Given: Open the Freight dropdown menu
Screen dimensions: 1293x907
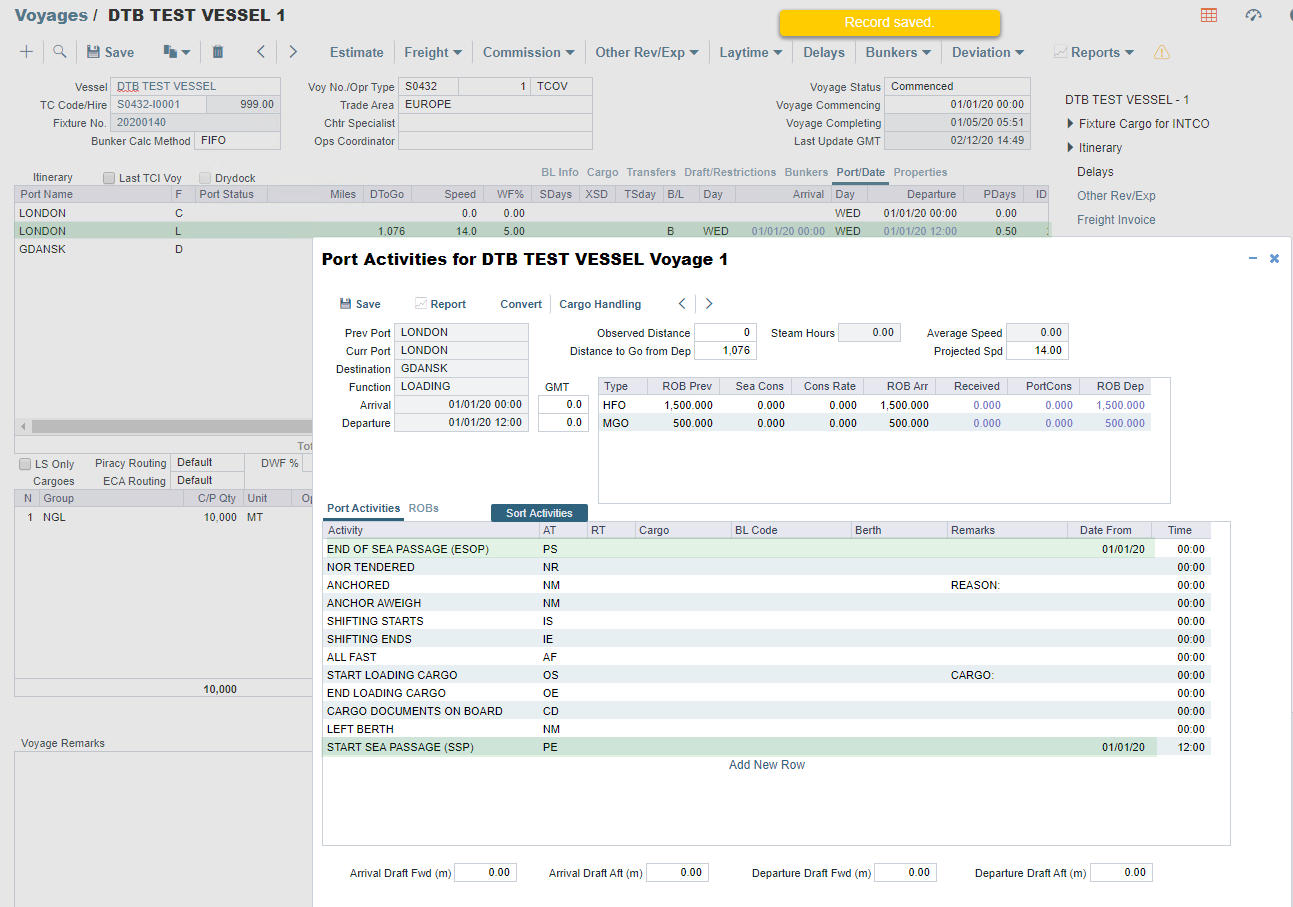Looking at the screenshot, I should coord(433,52).
